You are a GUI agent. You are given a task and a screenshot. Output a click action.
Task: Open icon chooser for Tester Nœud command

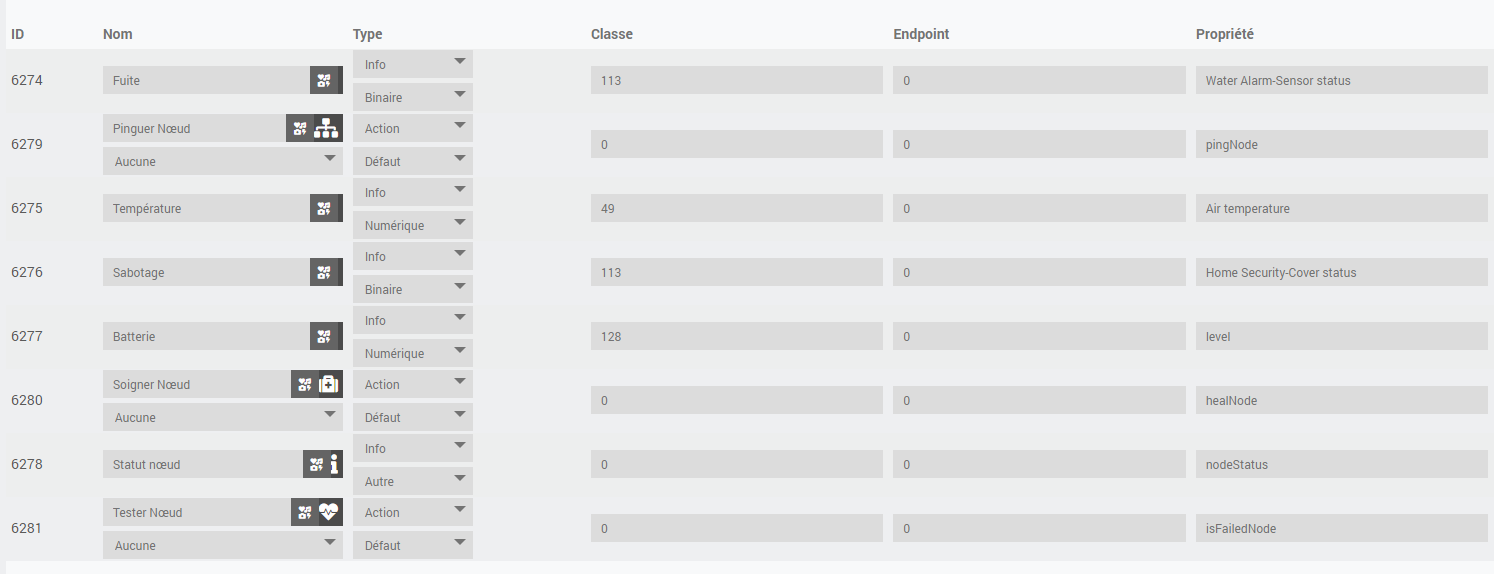point(304,512)
